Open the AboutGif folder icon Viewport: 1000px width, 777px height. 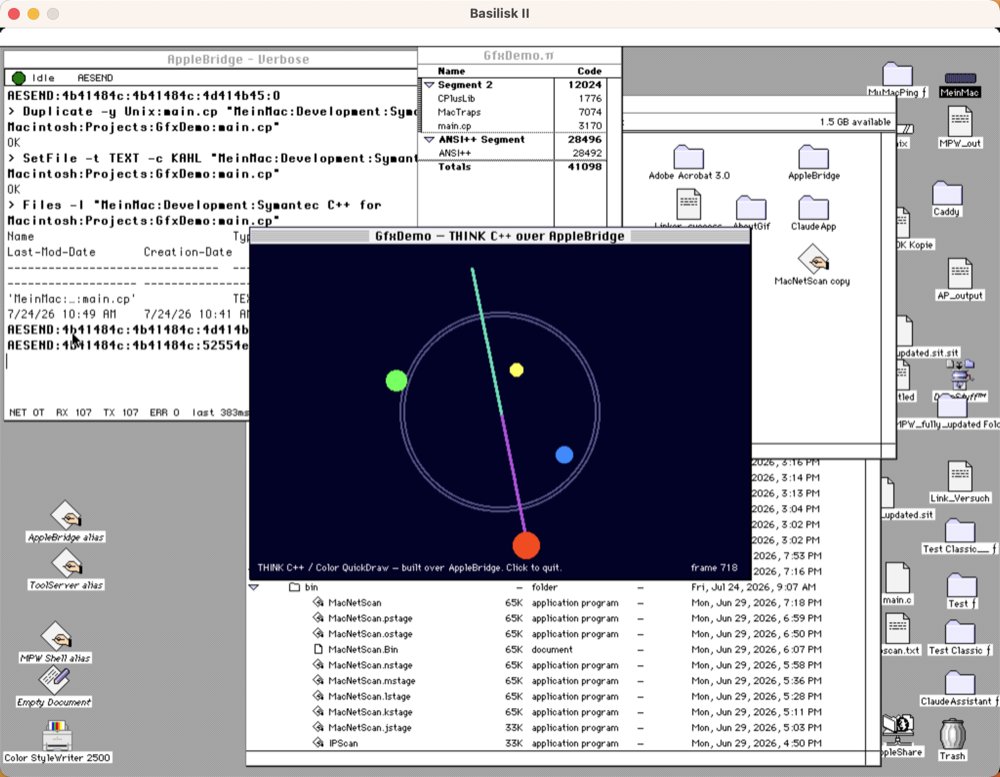tap(751, 208)
